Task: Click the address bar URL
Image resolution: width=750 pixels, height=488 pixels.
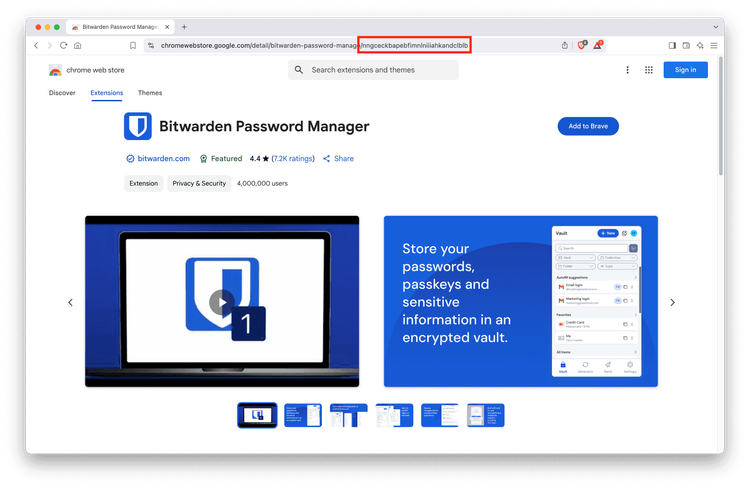Action: pos(314,45)
